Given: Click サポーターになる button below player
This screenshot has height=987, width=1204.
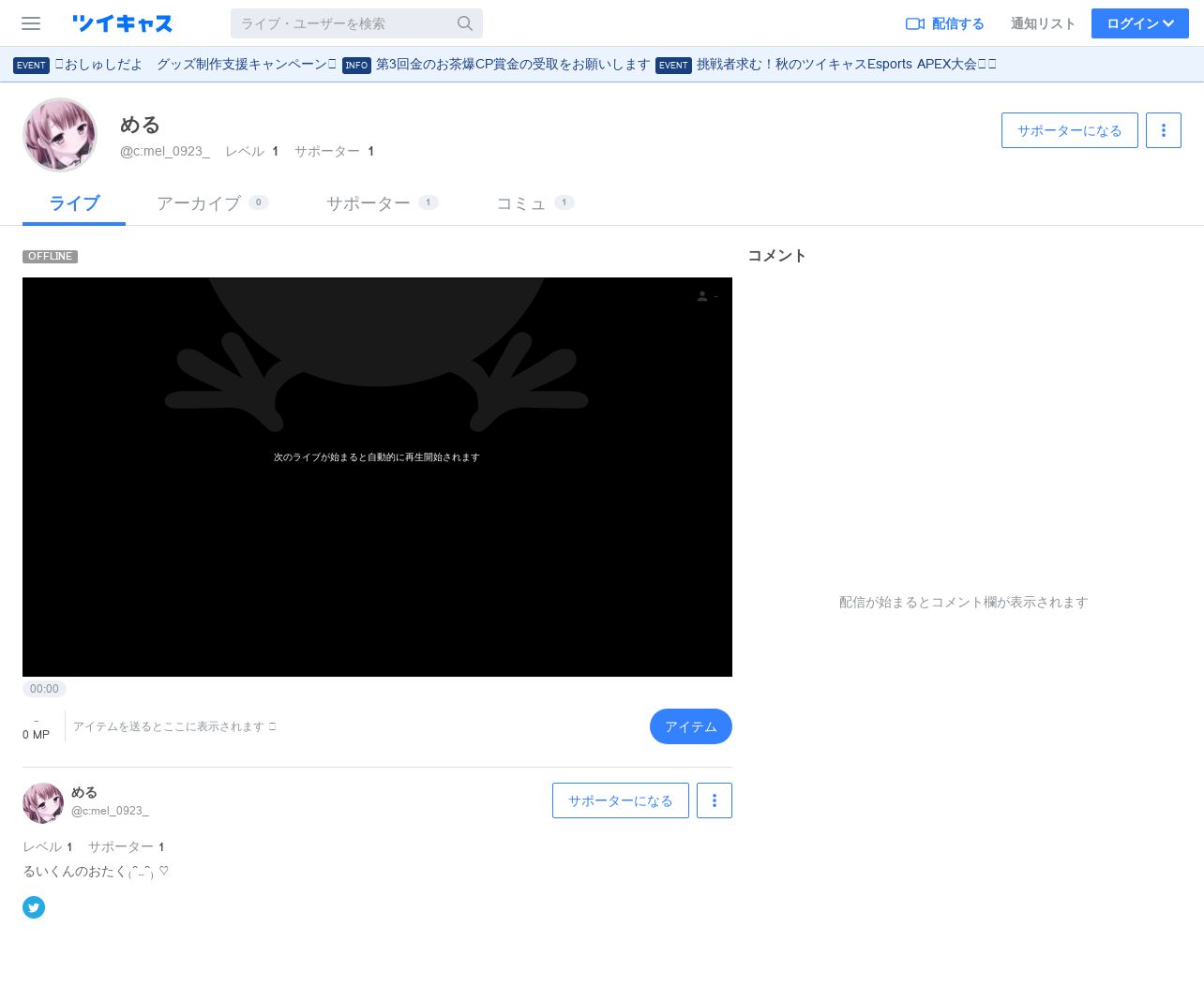Looking at the screenshot, I should point(621,800).
